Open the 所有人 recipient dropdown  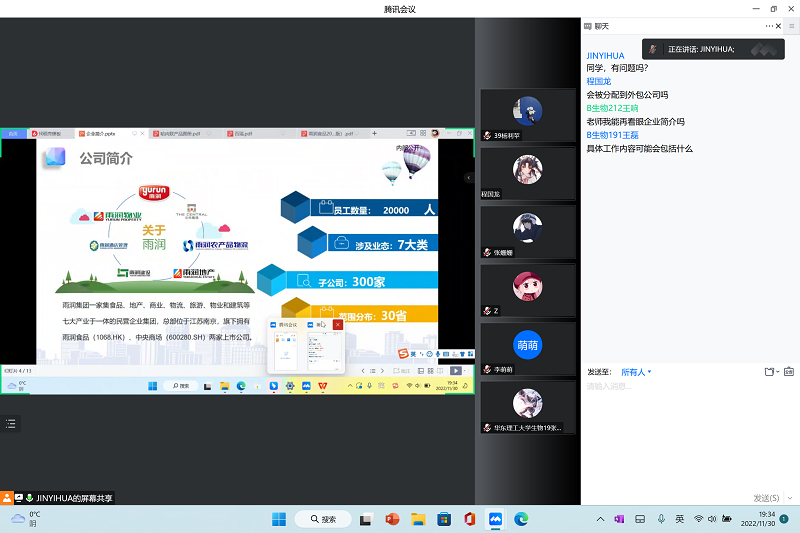(x=636, y=372)
